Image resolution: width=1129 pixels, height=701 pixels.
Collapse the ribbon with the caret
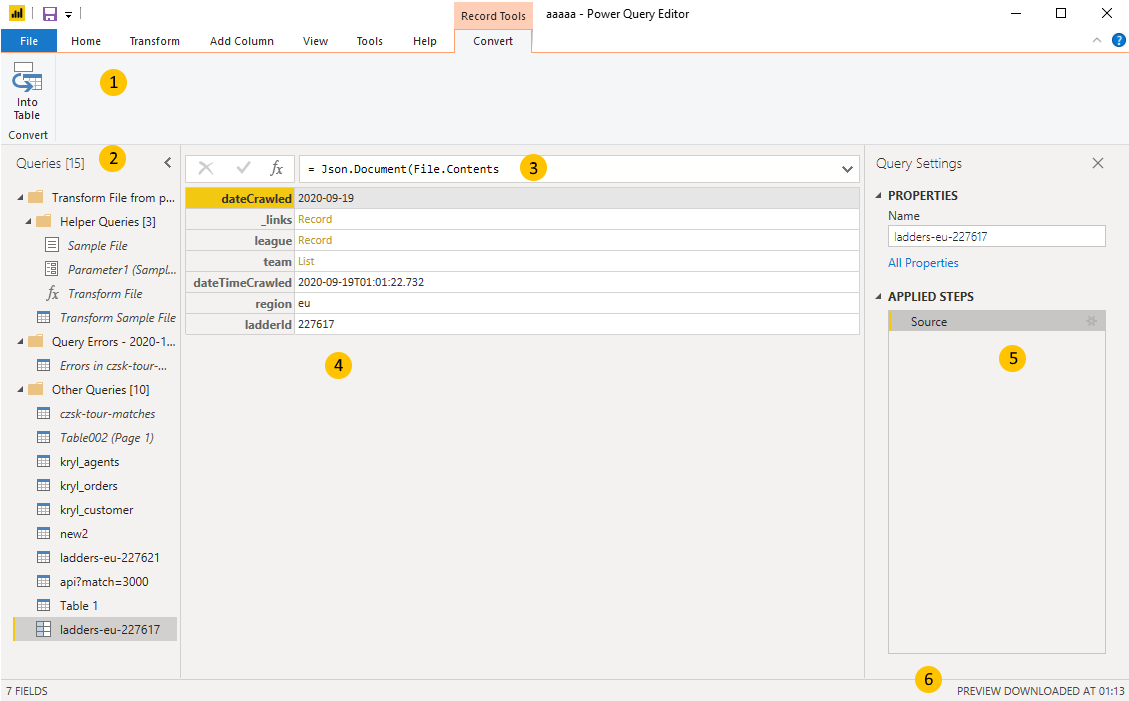coord(1096,41)
